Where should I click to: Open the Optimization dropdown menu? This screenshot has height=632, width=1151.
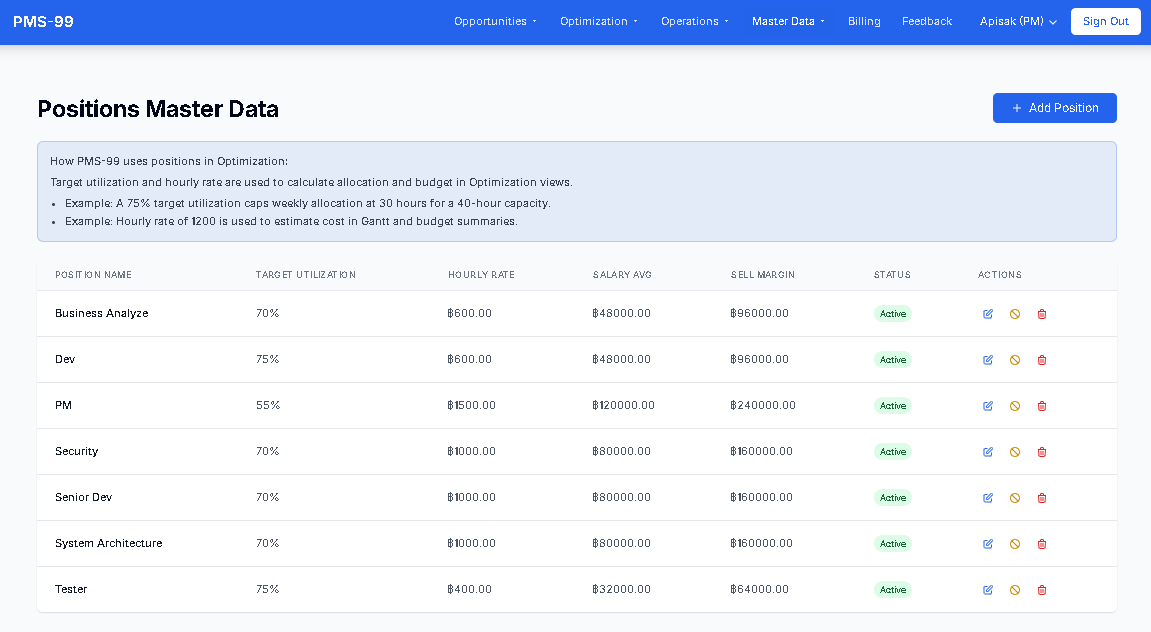pyautogui.click(x=598, y=21)
